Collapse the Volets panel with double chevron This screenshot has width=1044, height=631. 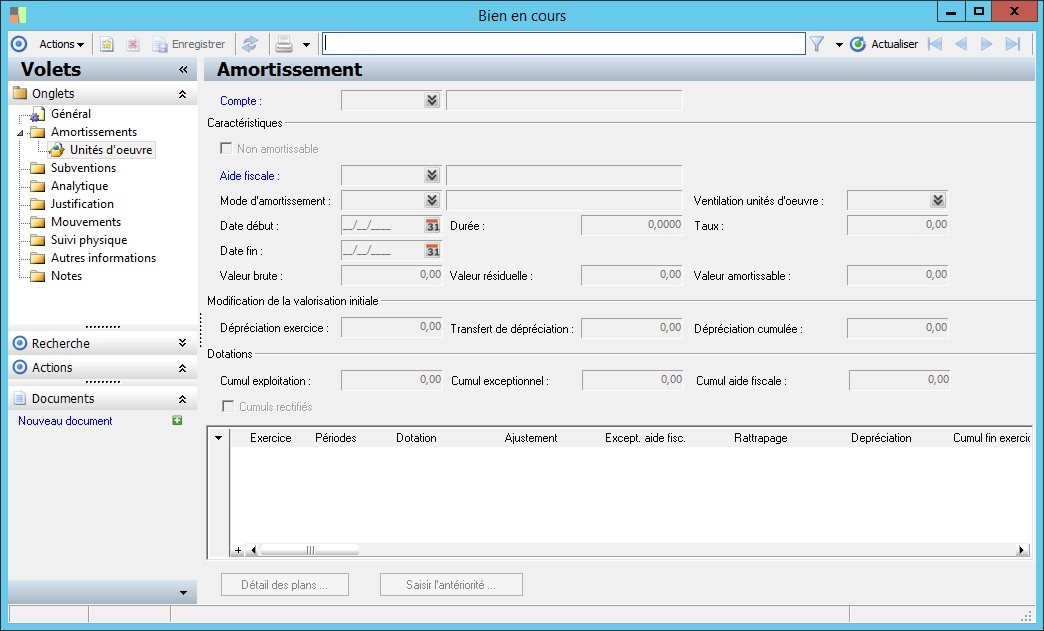pos(183,70)
